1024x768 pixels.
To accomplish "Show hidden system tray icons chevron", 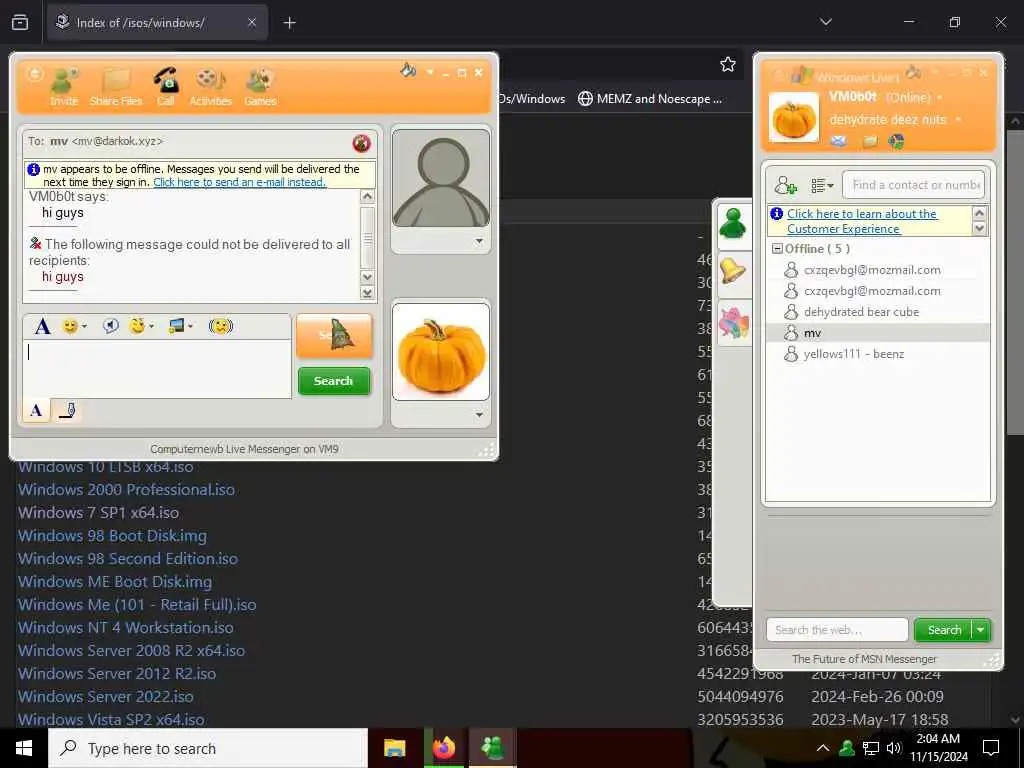I will point(823,748).
